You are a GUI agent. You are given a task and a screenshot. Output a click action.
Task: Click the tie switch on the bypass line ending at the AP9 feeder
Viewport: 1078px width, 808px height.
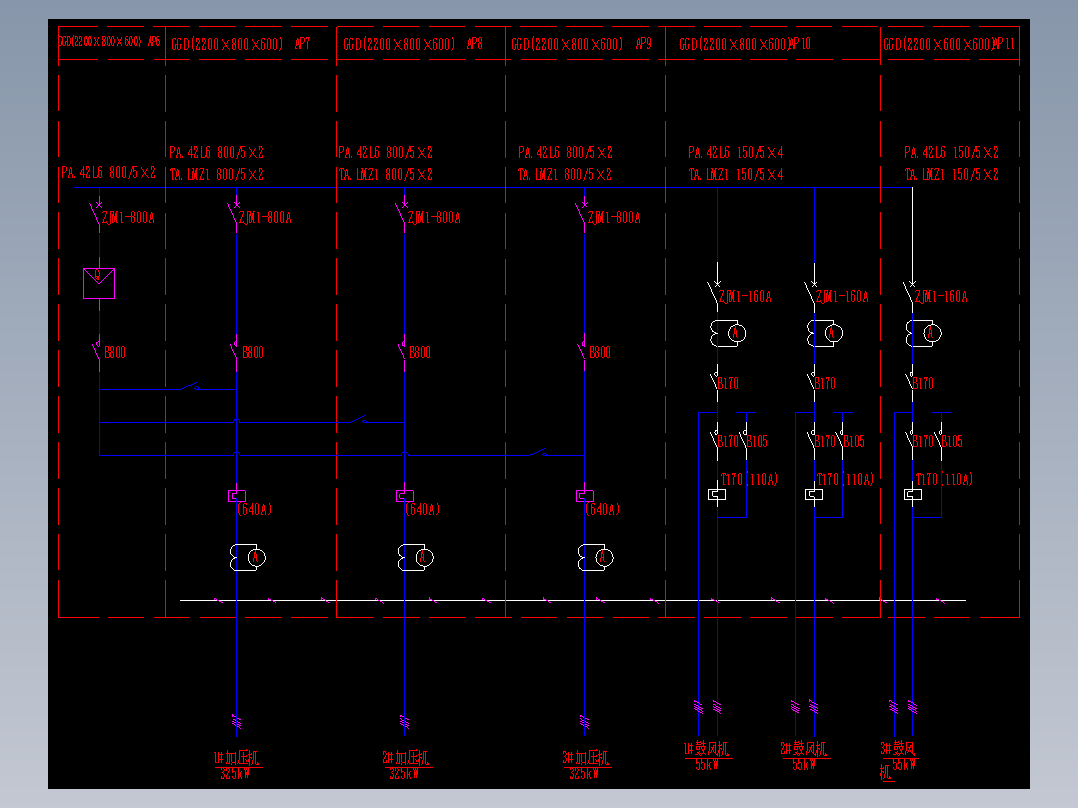pos(538,452)
